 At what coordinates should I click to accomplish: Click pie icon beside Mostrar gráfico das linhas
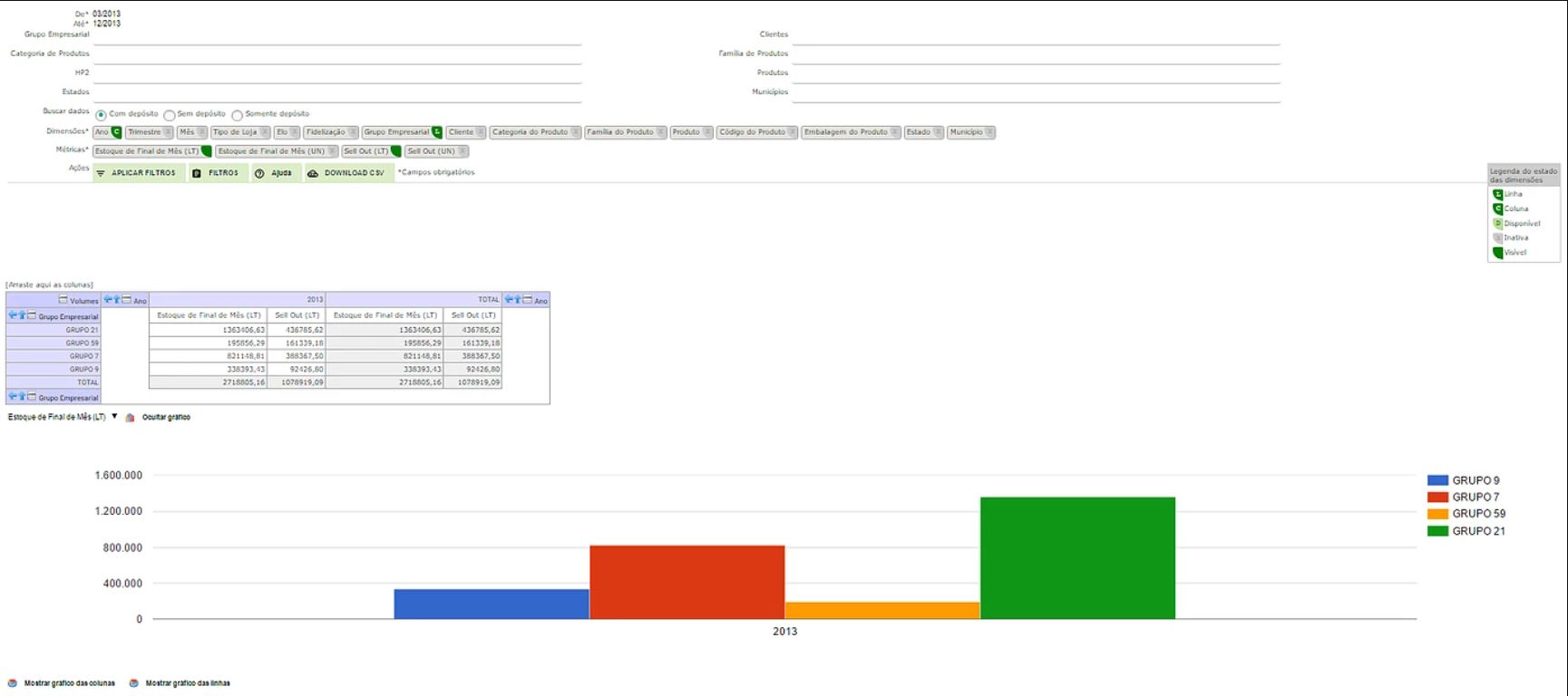(x=134, y=683)
